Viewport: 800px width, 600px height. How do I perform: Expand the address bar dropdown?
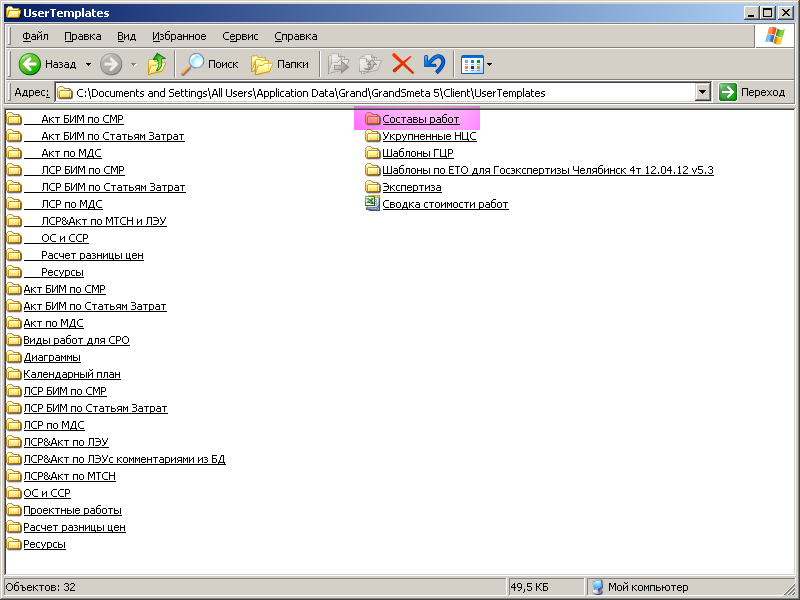click(702, 92)
